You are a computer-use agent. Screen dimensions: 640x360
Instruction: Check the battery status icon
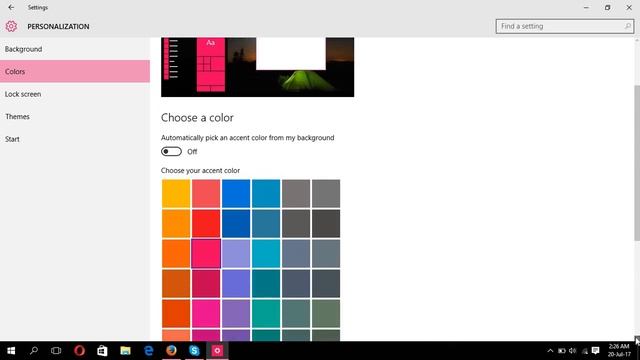click(x=562, y=351)
